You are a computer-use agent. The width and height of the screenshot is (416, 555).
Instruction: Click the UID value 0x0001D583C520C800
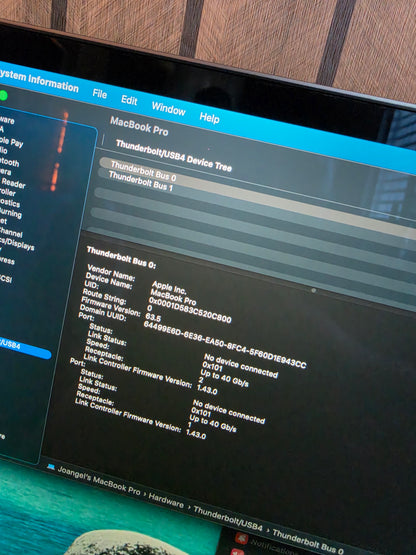click(189, 309)
